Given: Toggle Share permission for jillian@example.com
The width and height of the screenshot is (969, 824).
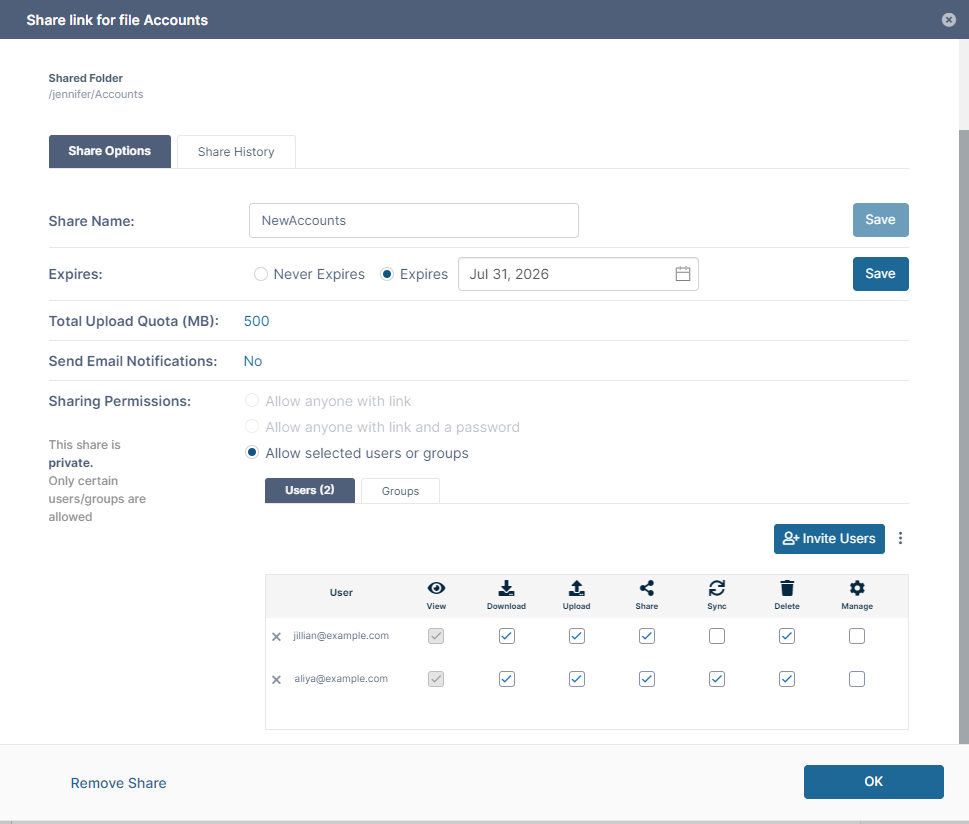Looking at the screenshot, I should tap(646, 636).
